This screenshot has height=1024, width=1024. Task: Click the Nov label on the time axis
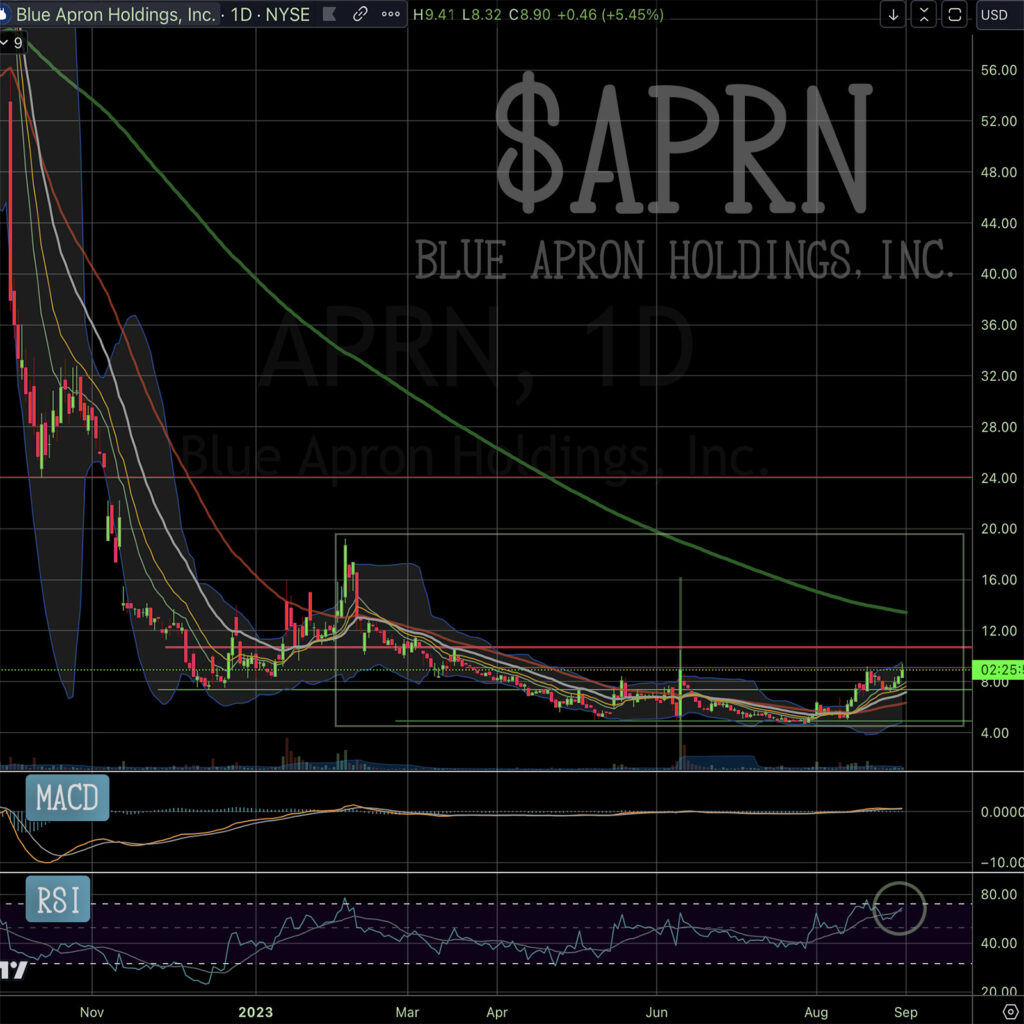click(91, 1012)
